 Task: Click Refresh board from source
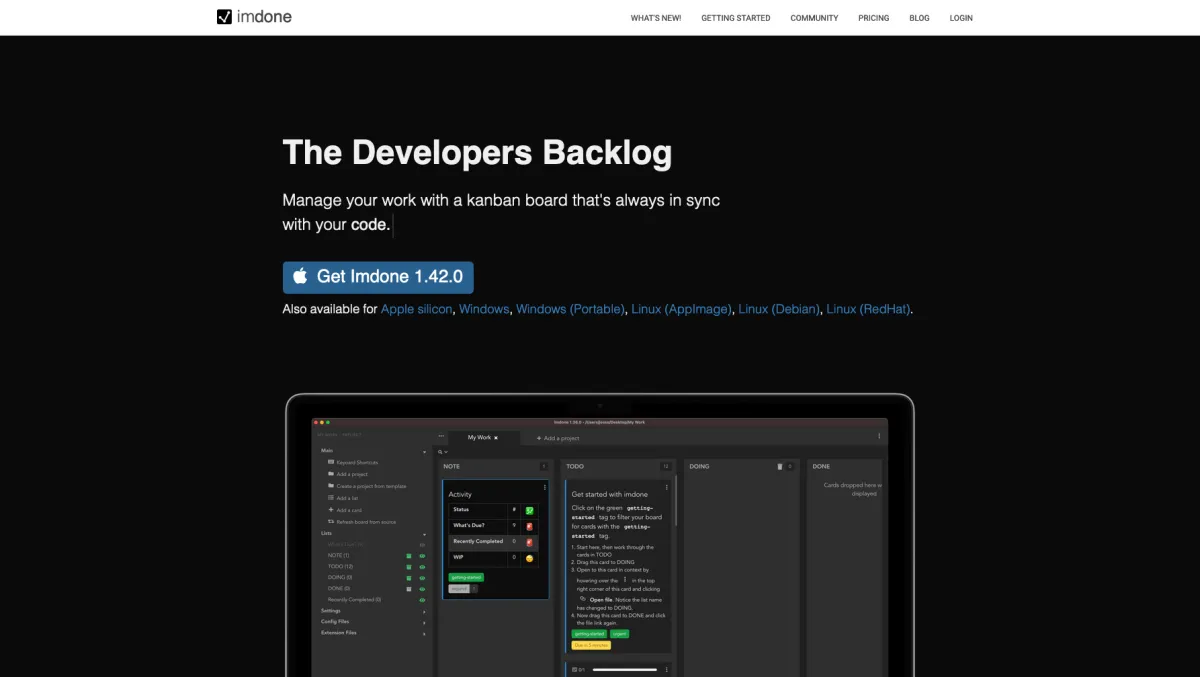(x=362, y=522)
